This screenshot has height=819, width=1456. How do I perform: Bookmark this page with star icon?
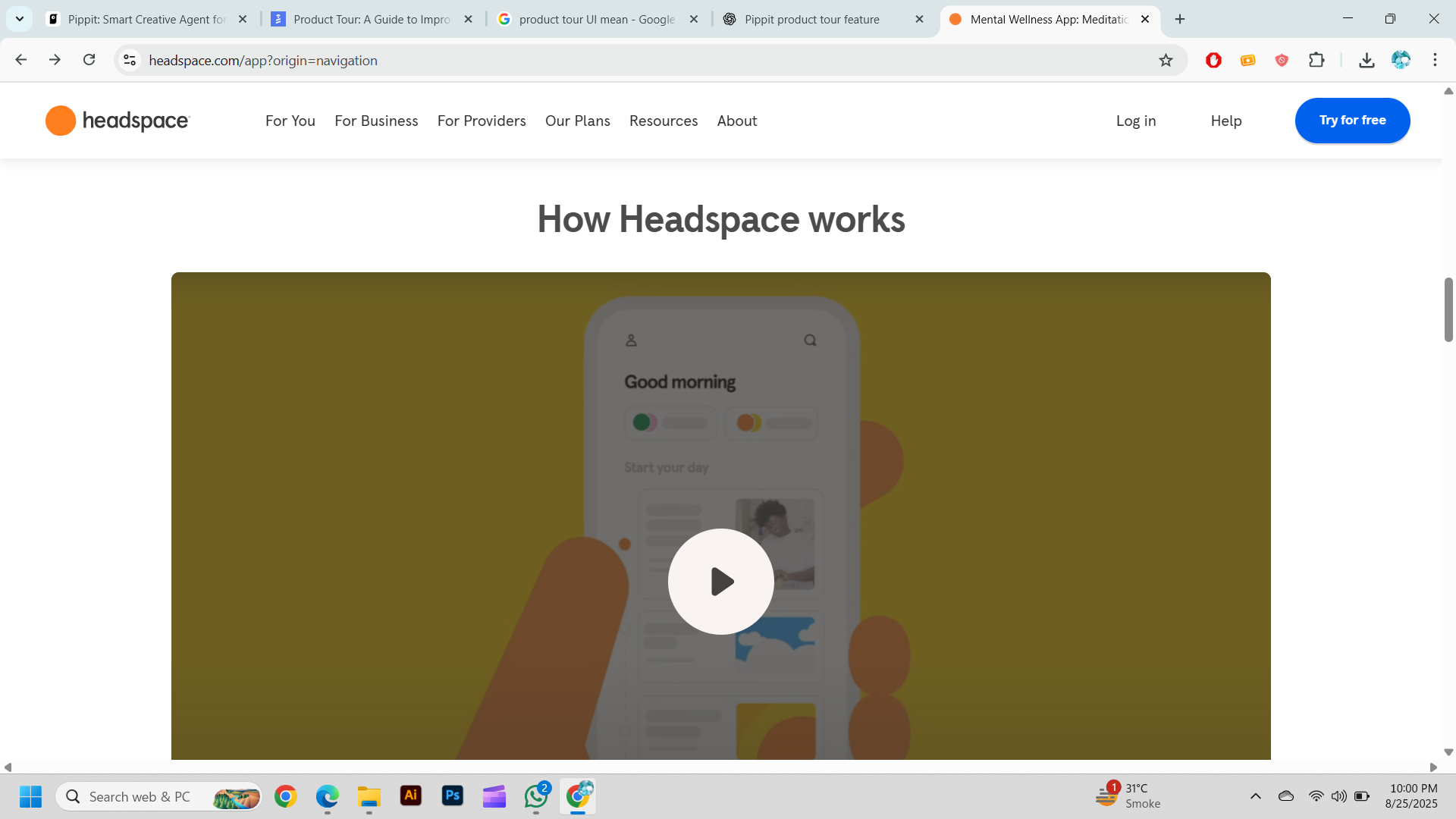pyautogui.click(x=1166, y=60)
